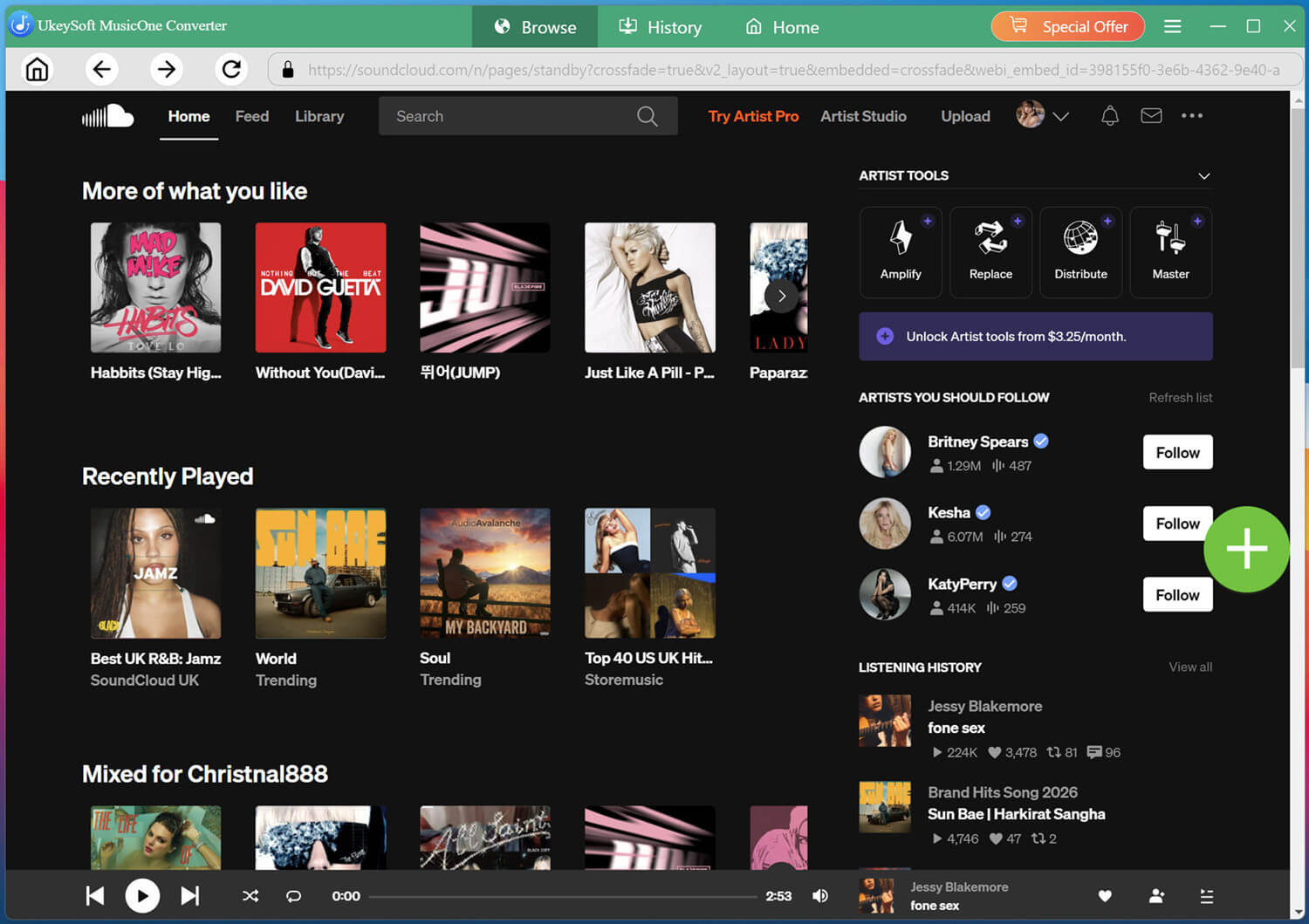Open Without You David Guetta cover
This screenshot has height=924, width=1309.
[x=320, y=287]
